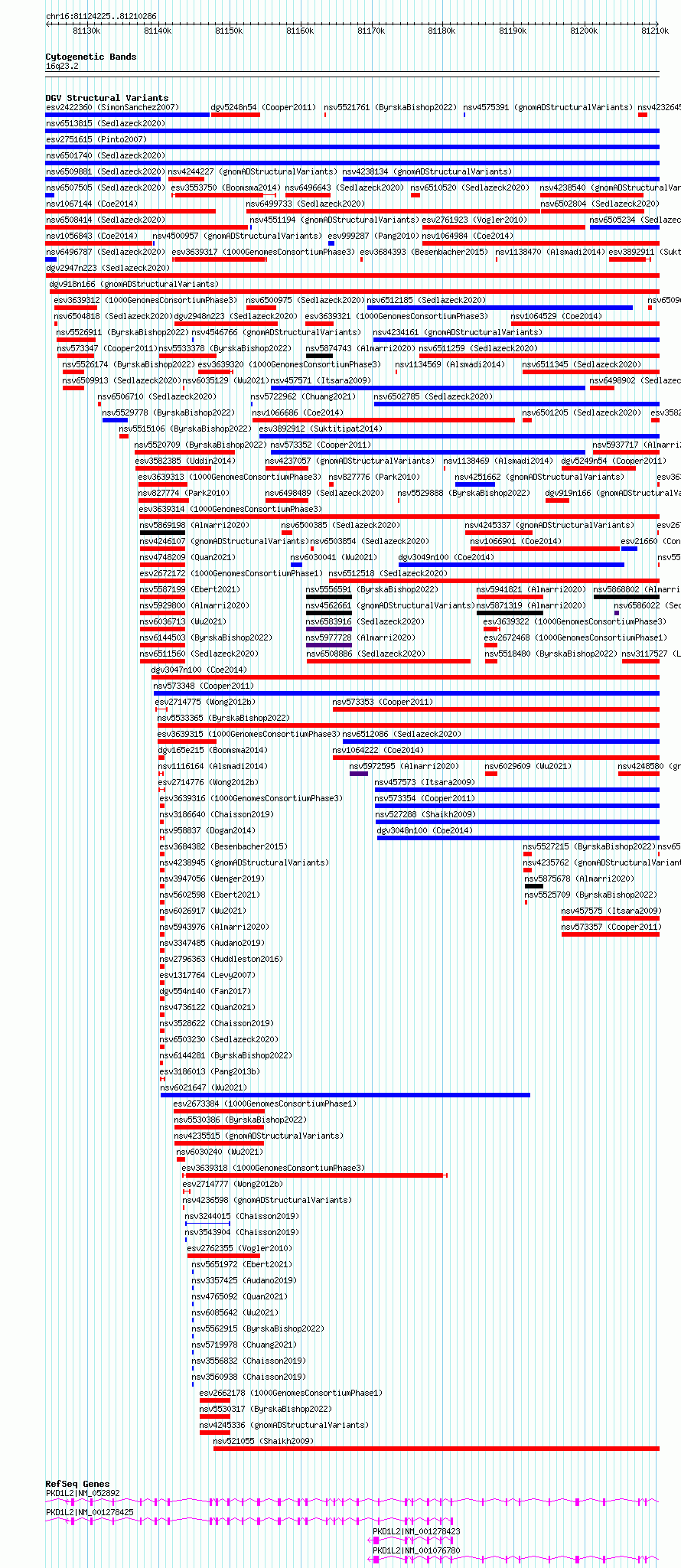The image size is (681, 1568).
Task: Select the PKD1L2|NM_001278423 transcript
Action: pyautogui.click(x=416, y=1531)
